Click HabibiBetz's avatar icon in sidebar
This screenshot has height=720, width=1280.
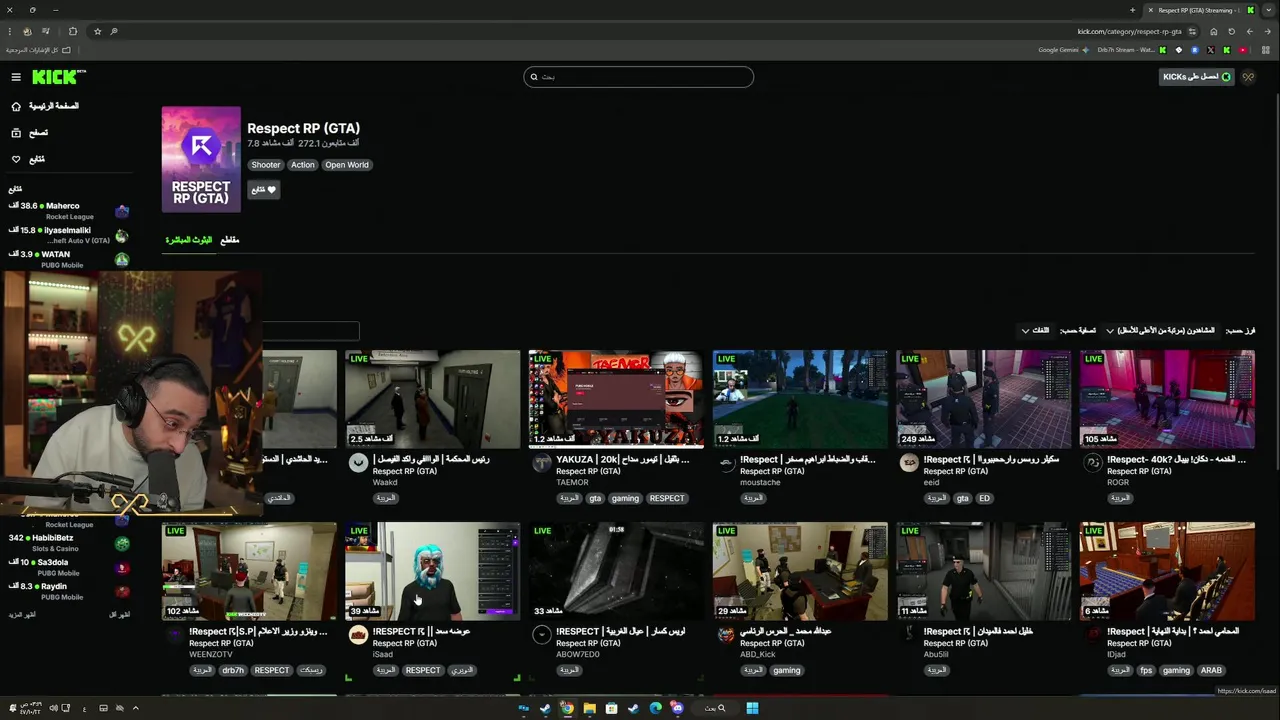pyautogui.click(x=122, y=543)
